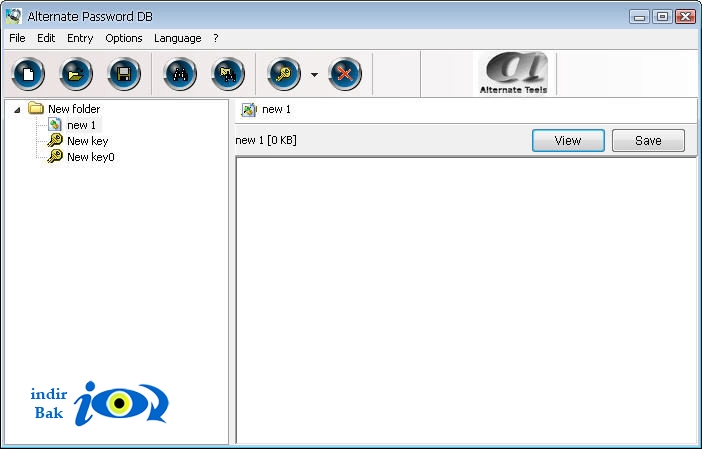Click inside the empty content area

(x=467, y=300)
